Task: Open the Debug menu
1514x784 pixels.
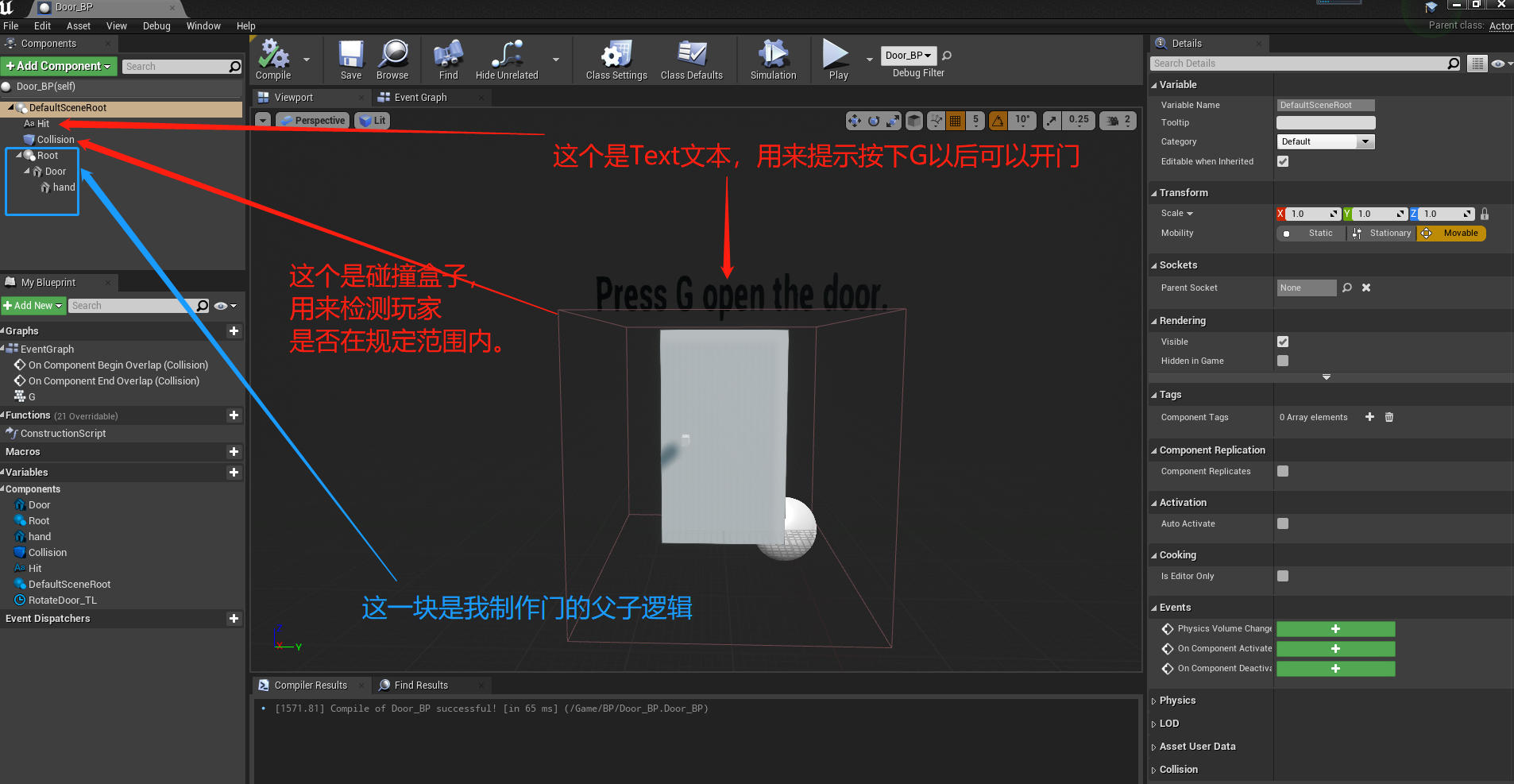Action: tap(156, 25)
